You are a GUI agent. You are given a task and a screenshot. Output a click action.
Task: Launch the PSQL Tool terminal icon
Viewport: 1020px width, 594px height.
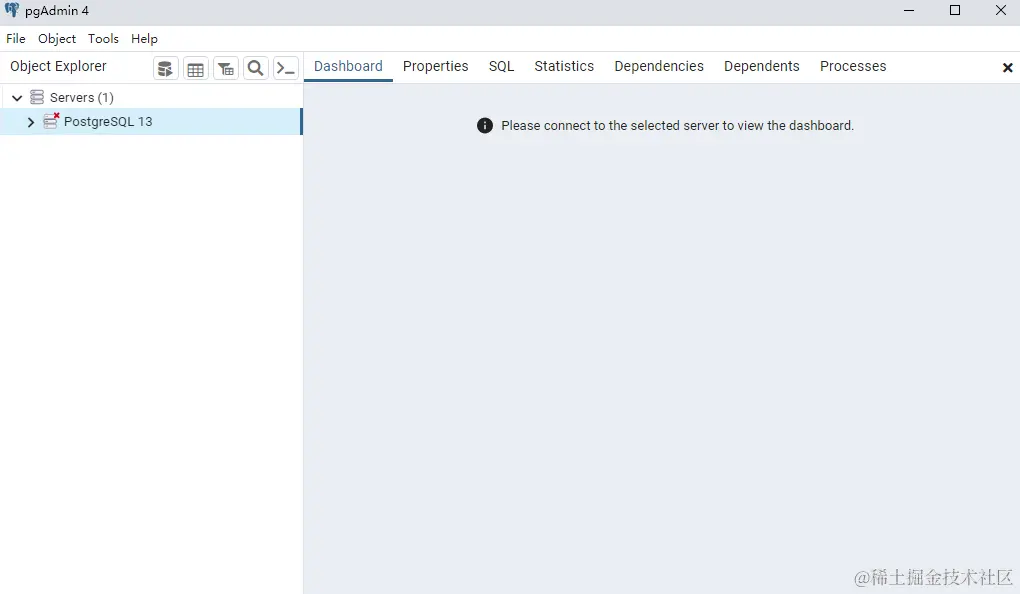286,68
